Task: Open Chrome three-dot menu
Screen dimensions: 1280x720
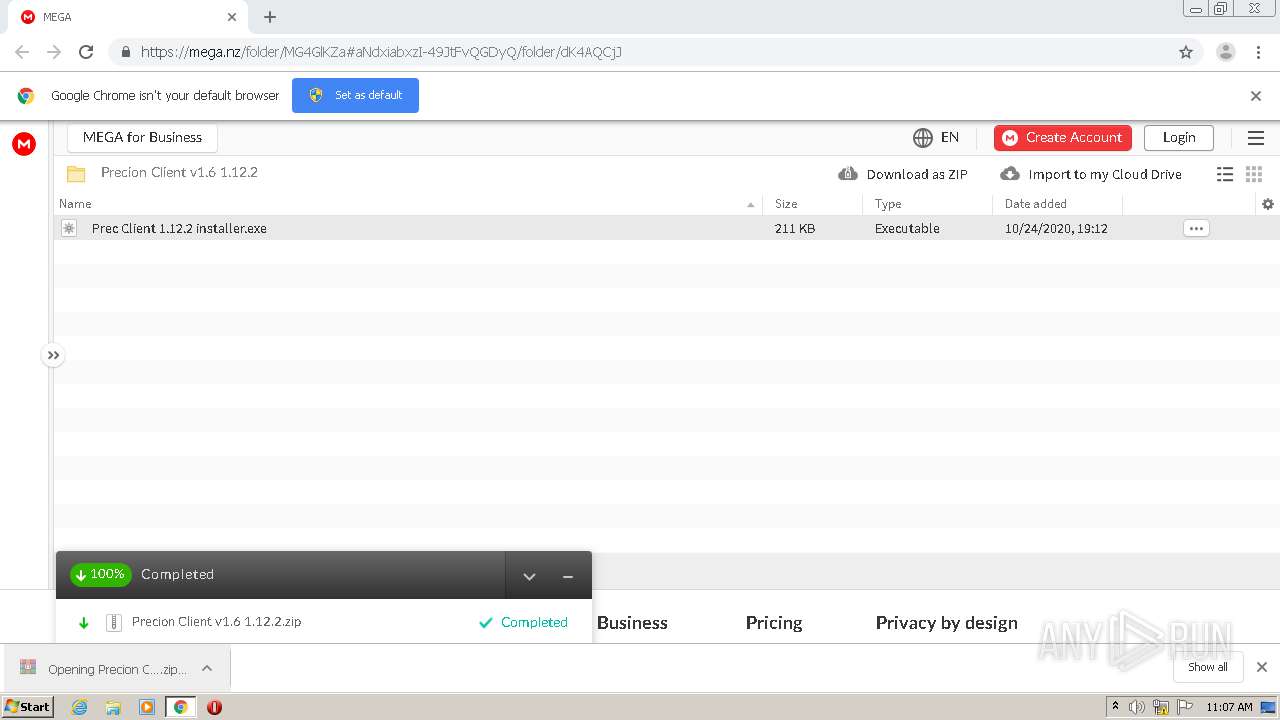Action: pyautogui.click(x=1258, y=52)
